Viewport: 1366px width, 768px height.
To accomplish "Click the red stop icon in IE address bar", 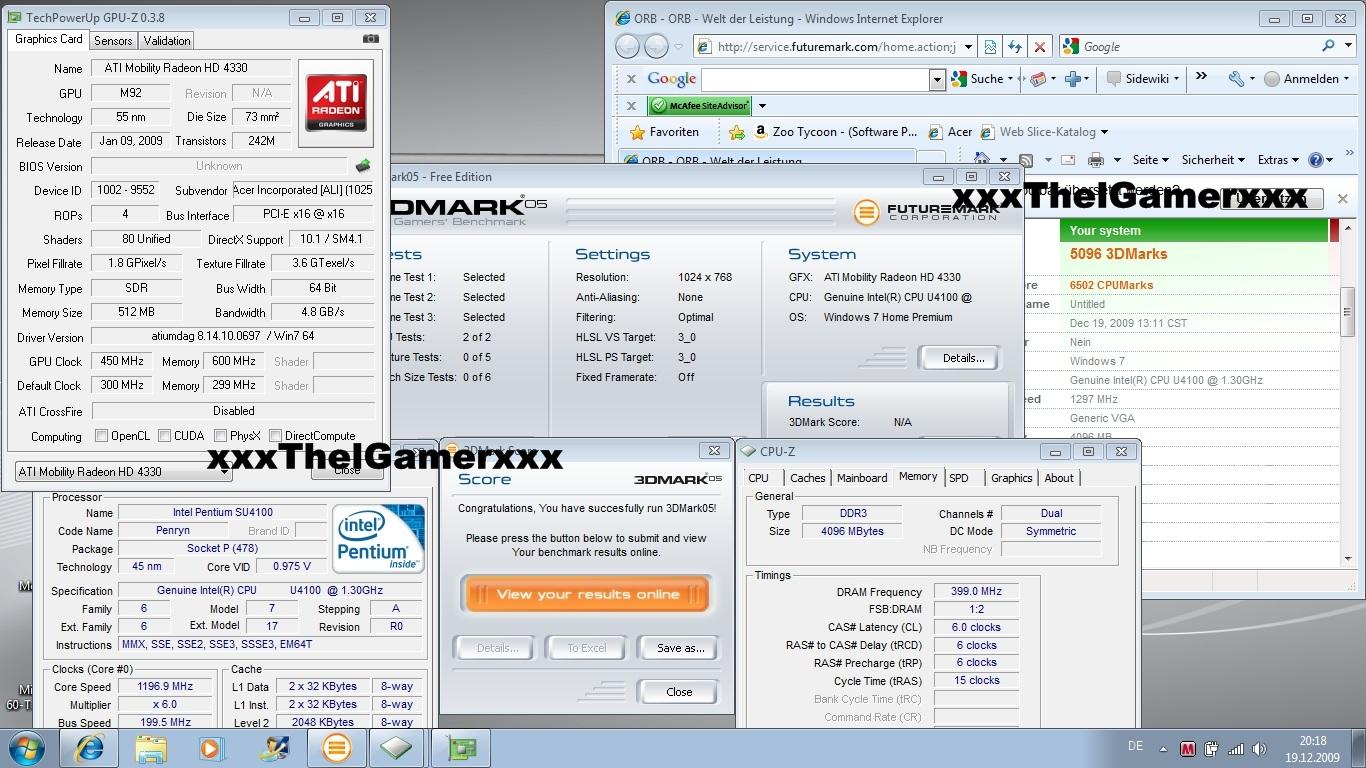I will coord(1040,46).
